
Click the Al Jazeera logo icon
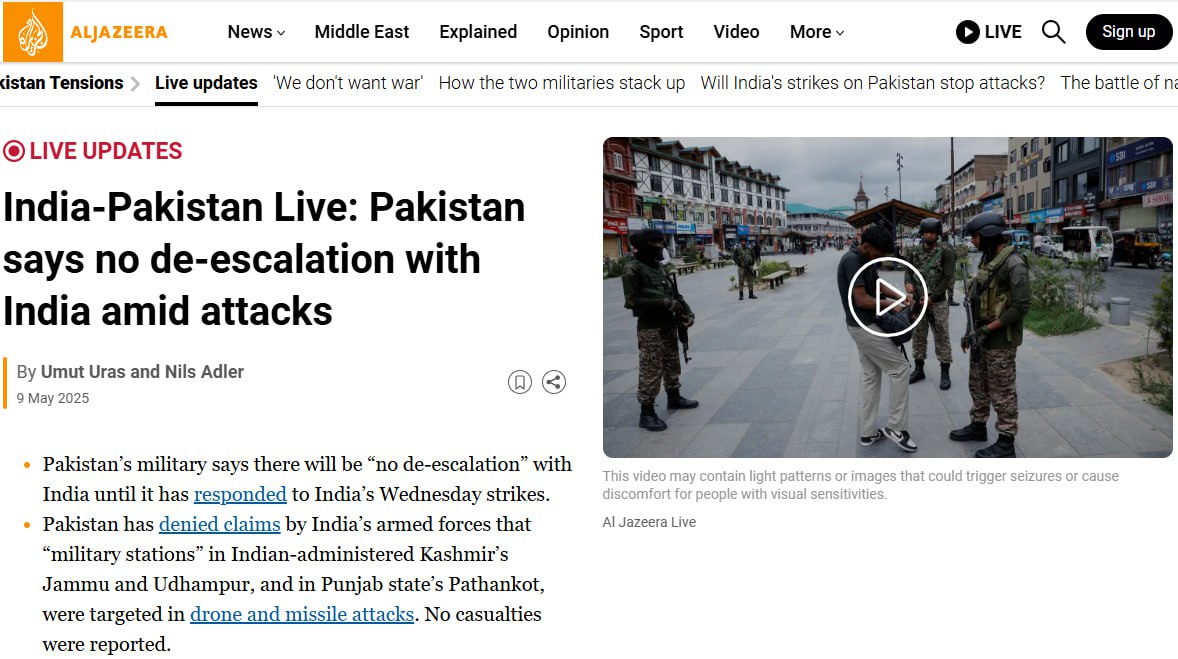click(33, 32)
